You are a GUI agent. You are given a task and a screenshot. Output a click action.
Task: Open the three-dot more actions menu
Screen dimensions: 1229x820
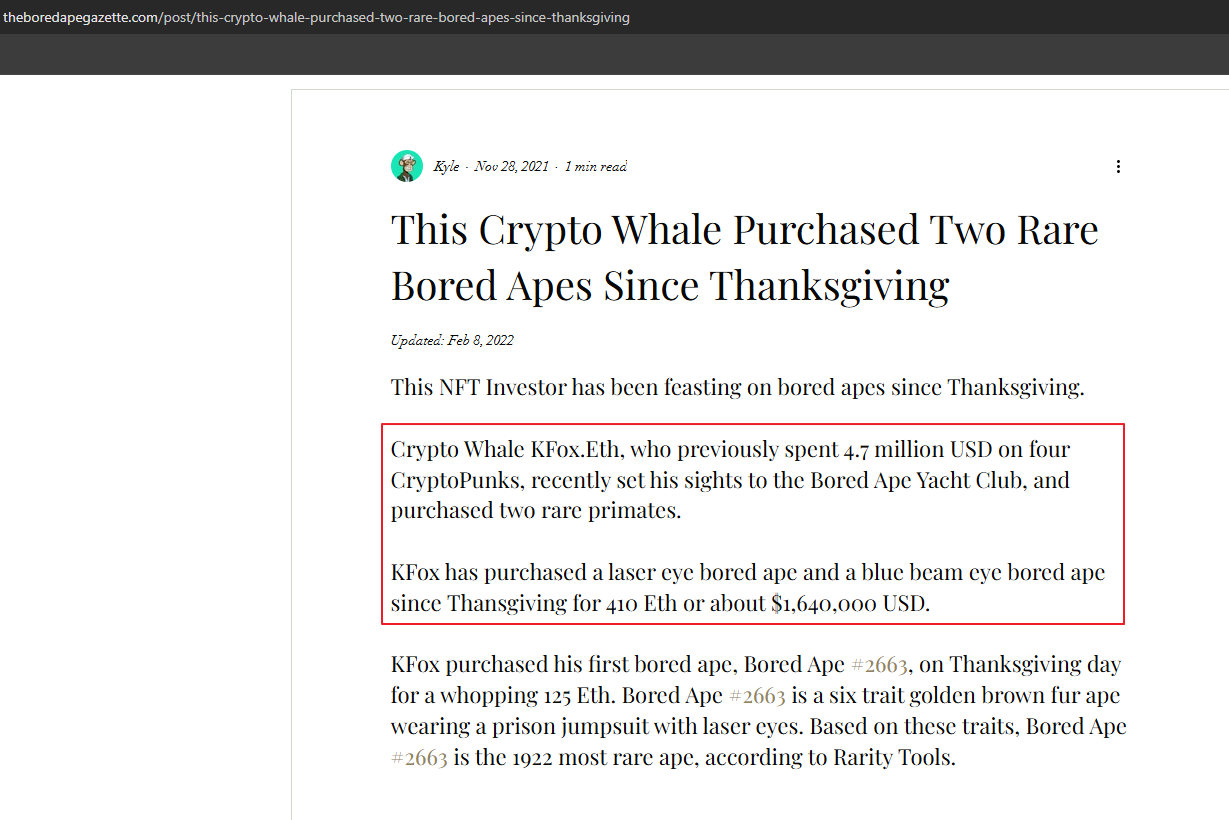(x=1118, y=167)
